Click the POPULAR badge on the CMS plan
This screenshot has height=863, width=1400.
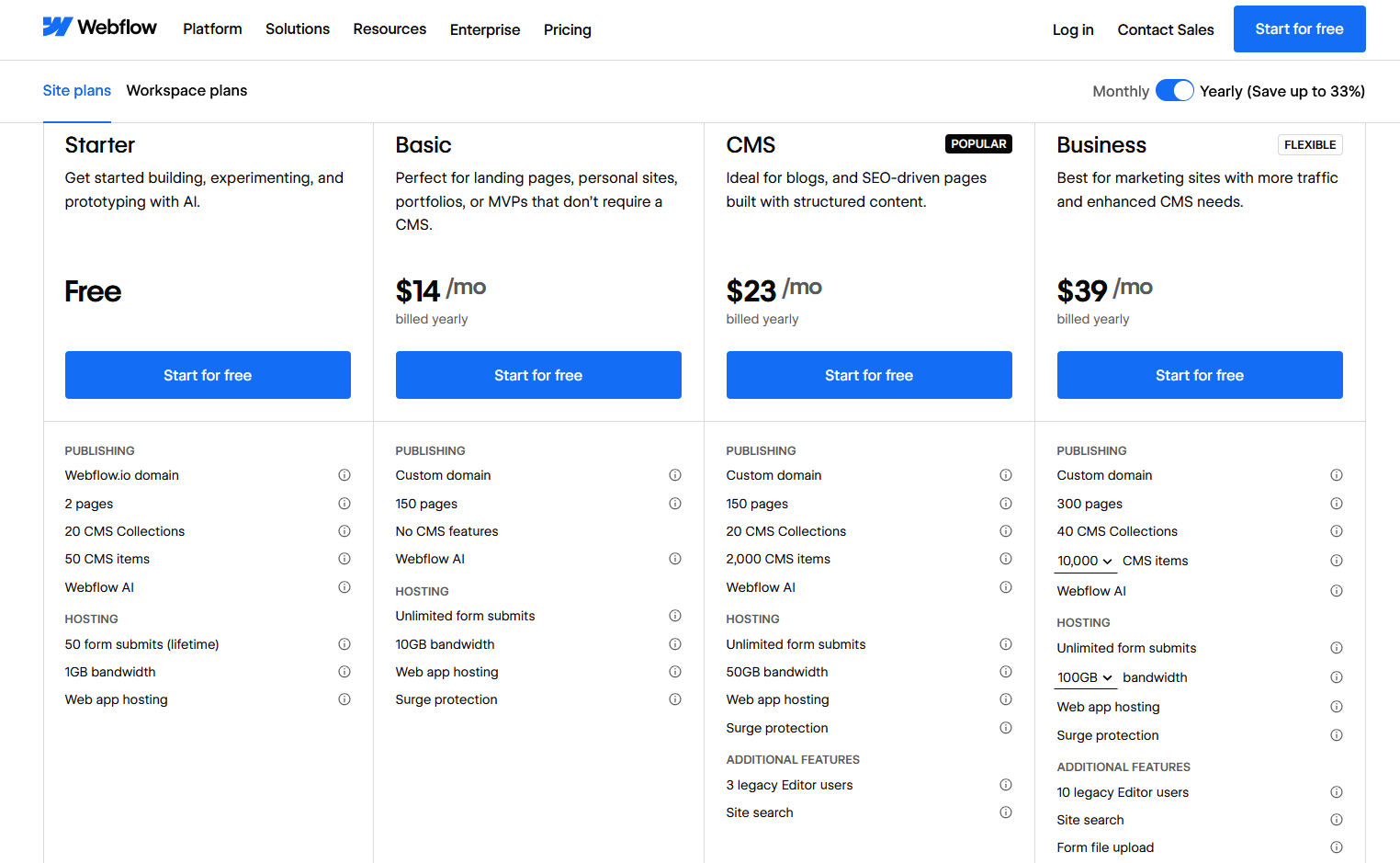tap(978, 143)
